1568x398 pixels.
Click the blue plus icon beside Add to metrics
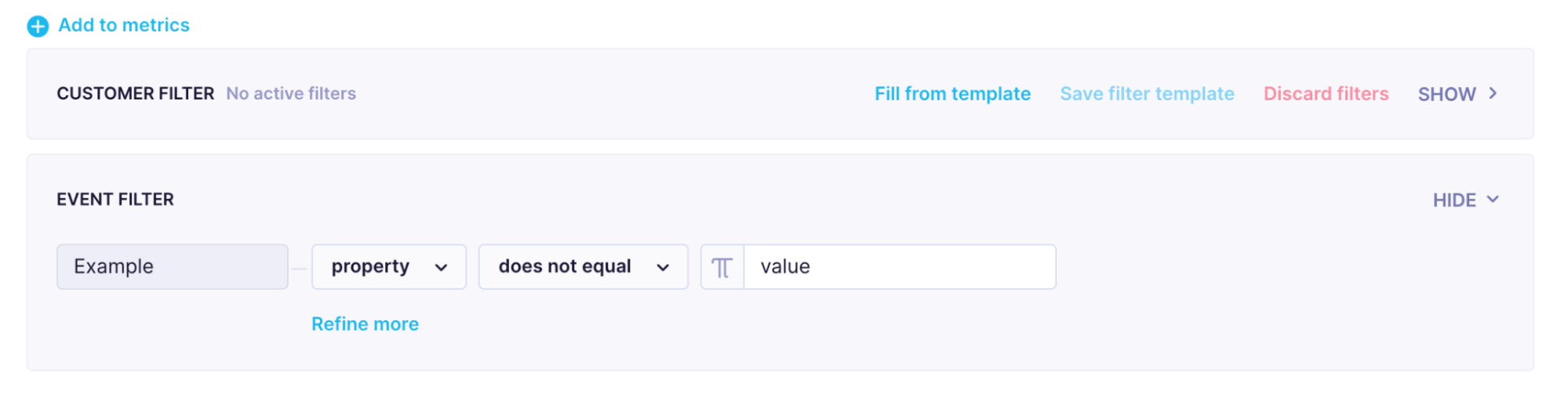(x=38, y=27)
